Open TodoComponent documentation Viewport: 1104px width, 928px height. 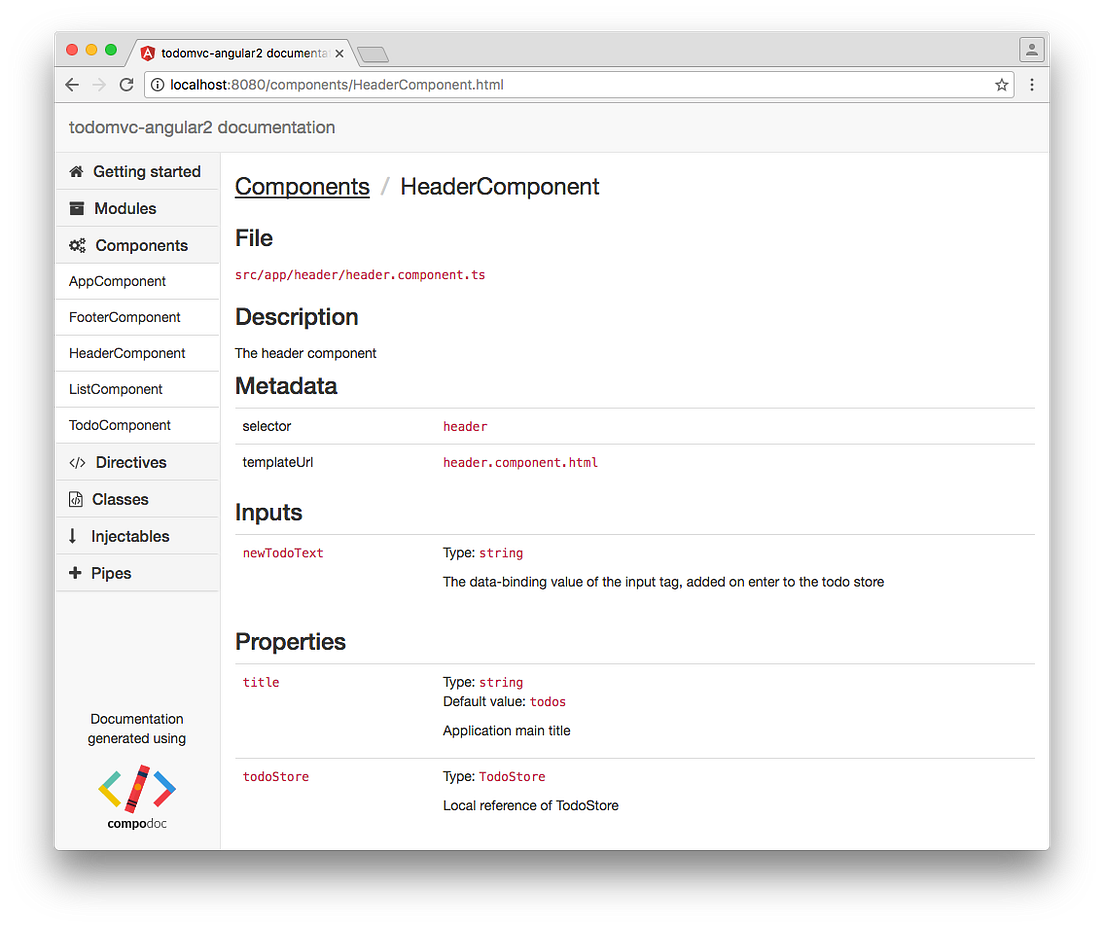[119, 425]
